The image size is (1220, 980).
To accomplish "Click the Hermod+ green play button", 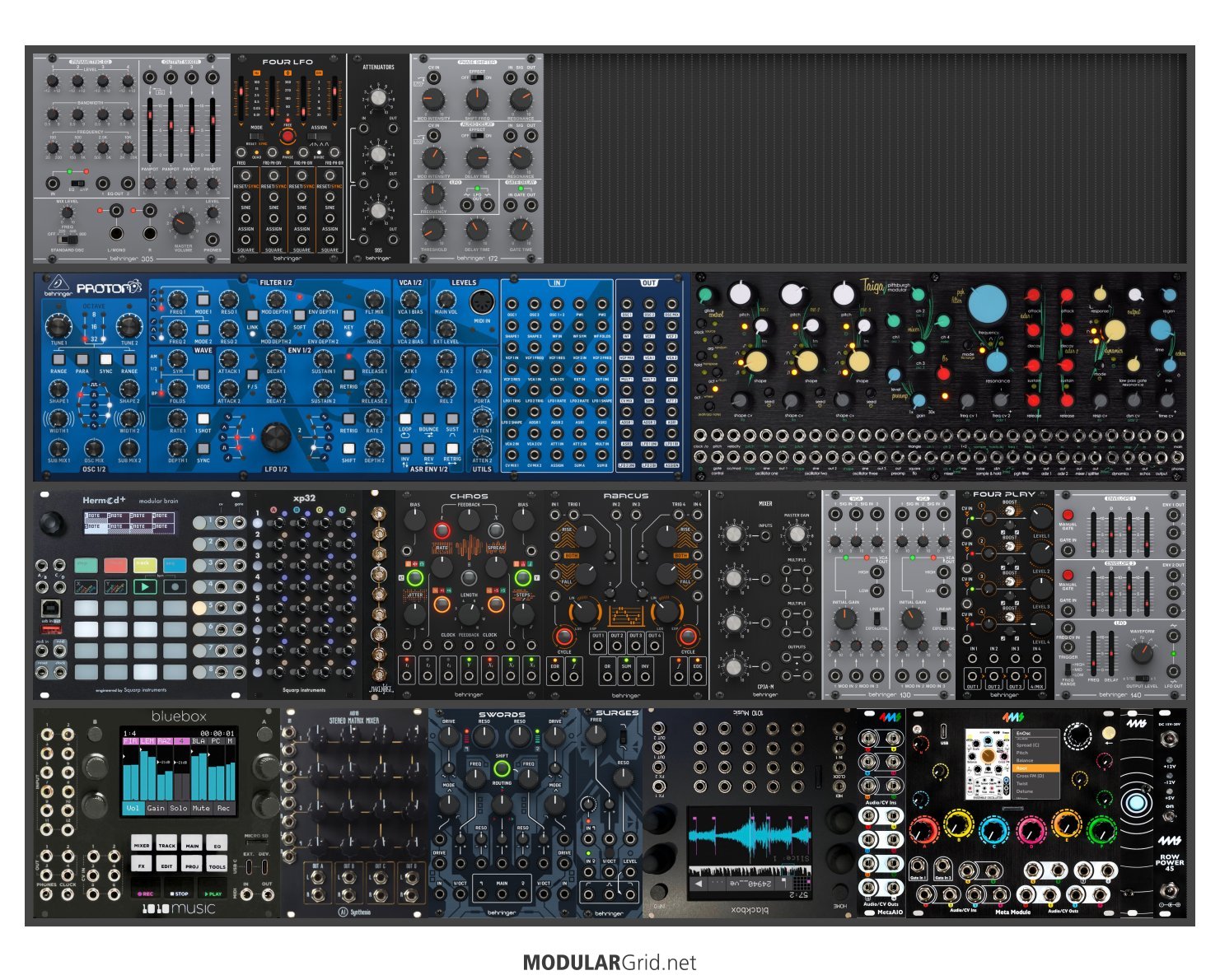I will (x=145, y=587).
